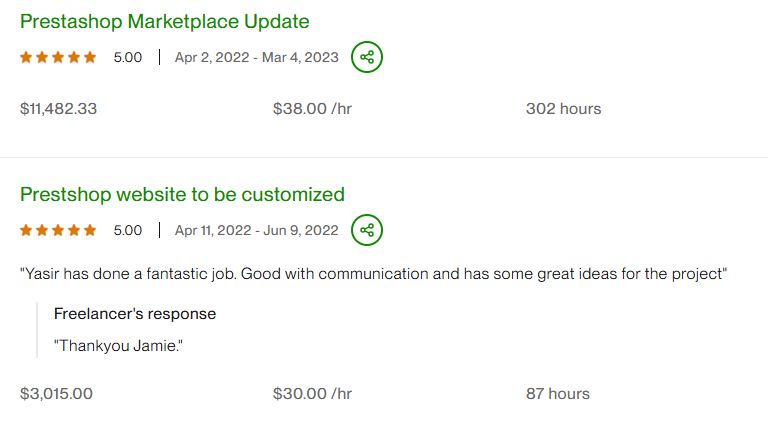Click the 302 hours worked value
This screenshot has height=439, width=768.
(563, 109)
